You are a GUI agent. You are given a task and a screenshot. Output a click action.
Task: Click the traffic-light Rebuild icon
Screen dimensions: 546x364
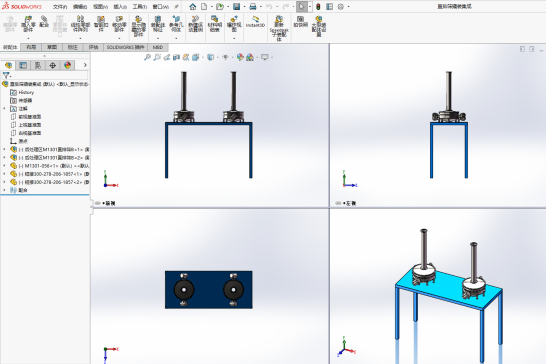(318, 6)
